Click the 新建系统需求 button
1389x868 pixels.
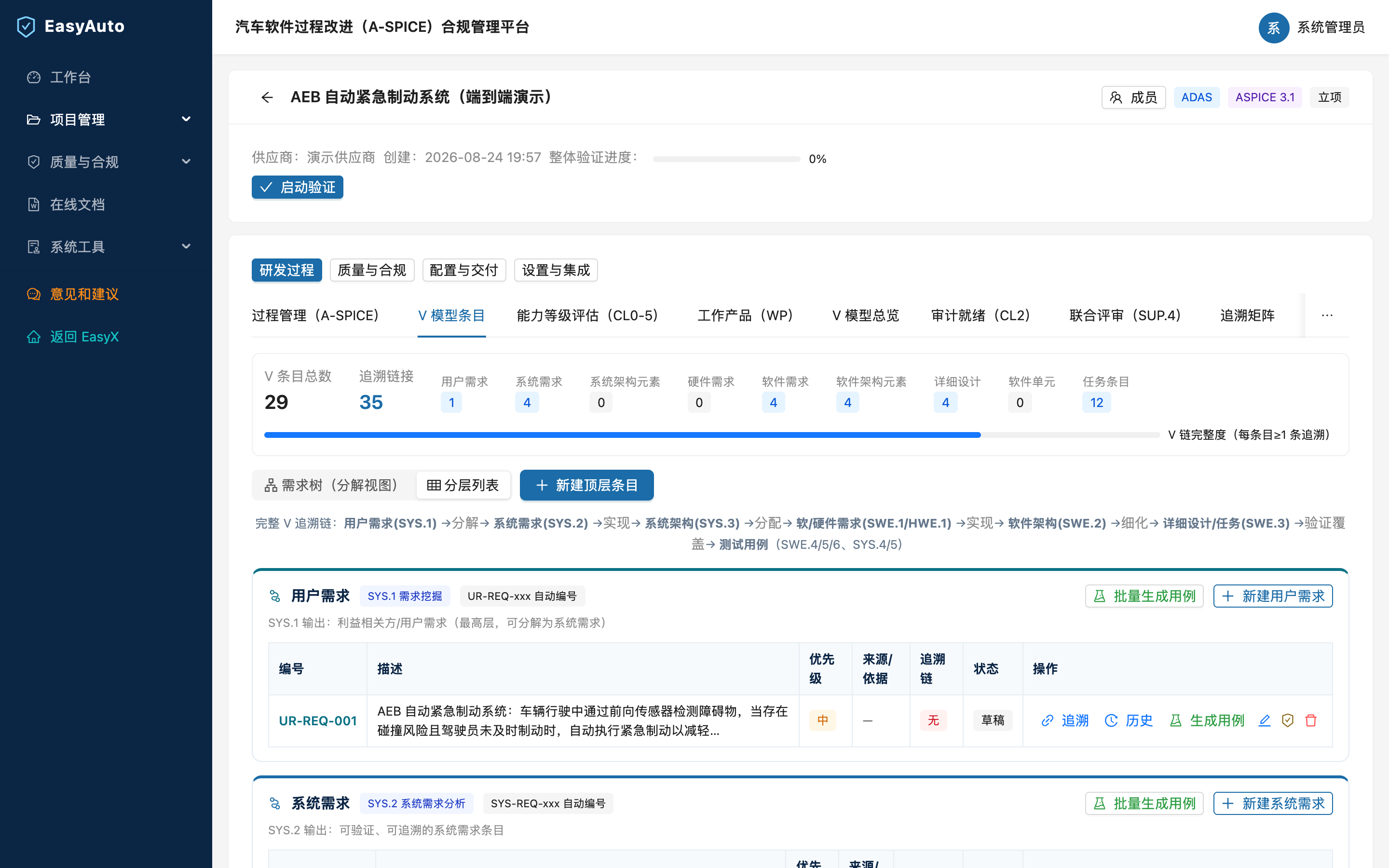pos(1273,803)
